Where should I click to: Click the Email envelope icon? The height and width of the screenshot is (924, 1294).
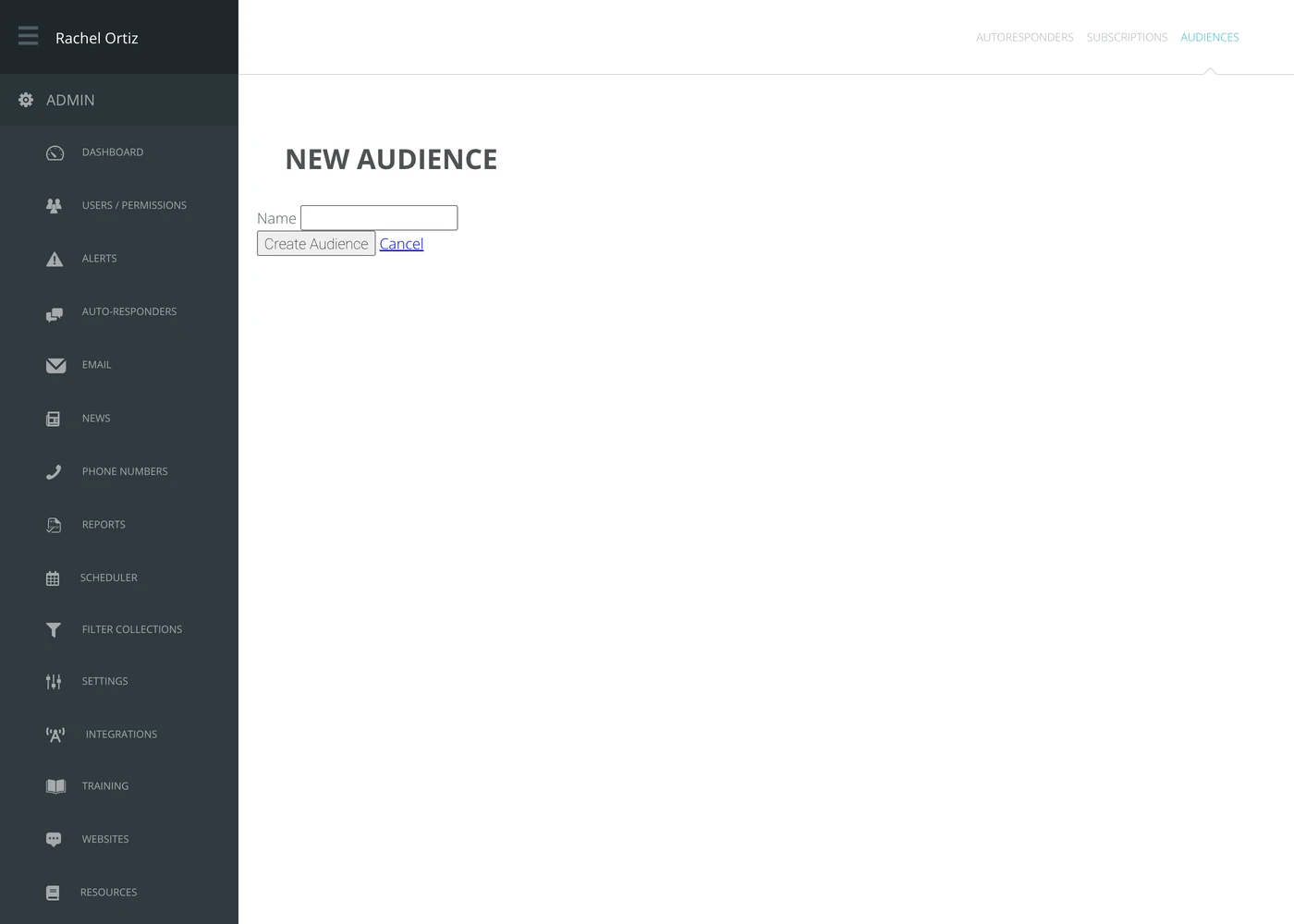(56, 366)
